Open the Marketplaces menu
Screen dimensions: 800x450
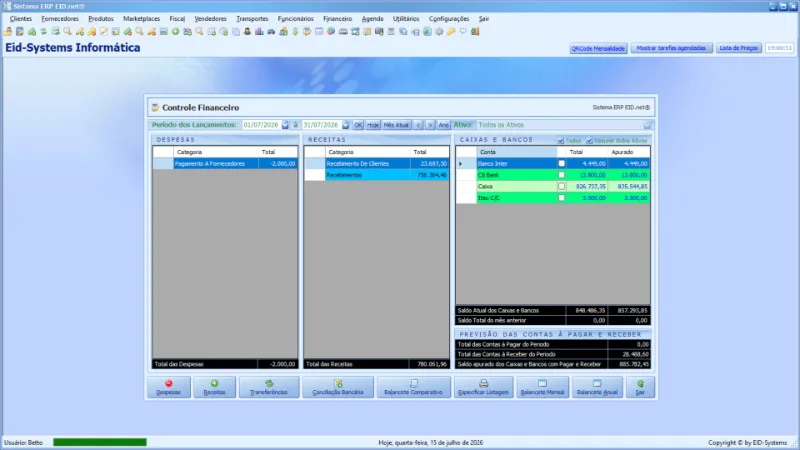[x=141, y=19]
